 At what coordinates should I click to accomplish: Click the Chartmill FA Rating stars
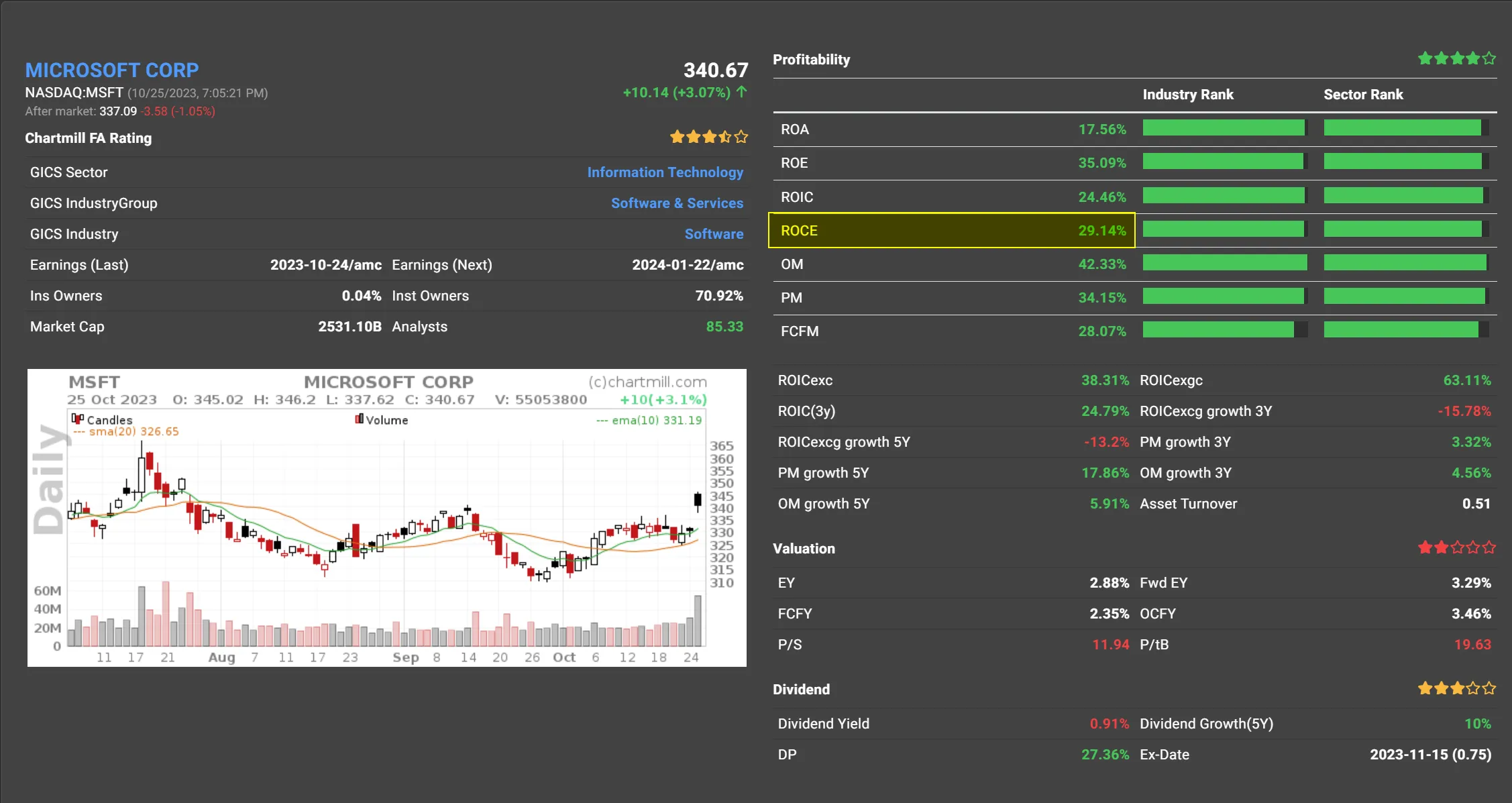[708, 138]
